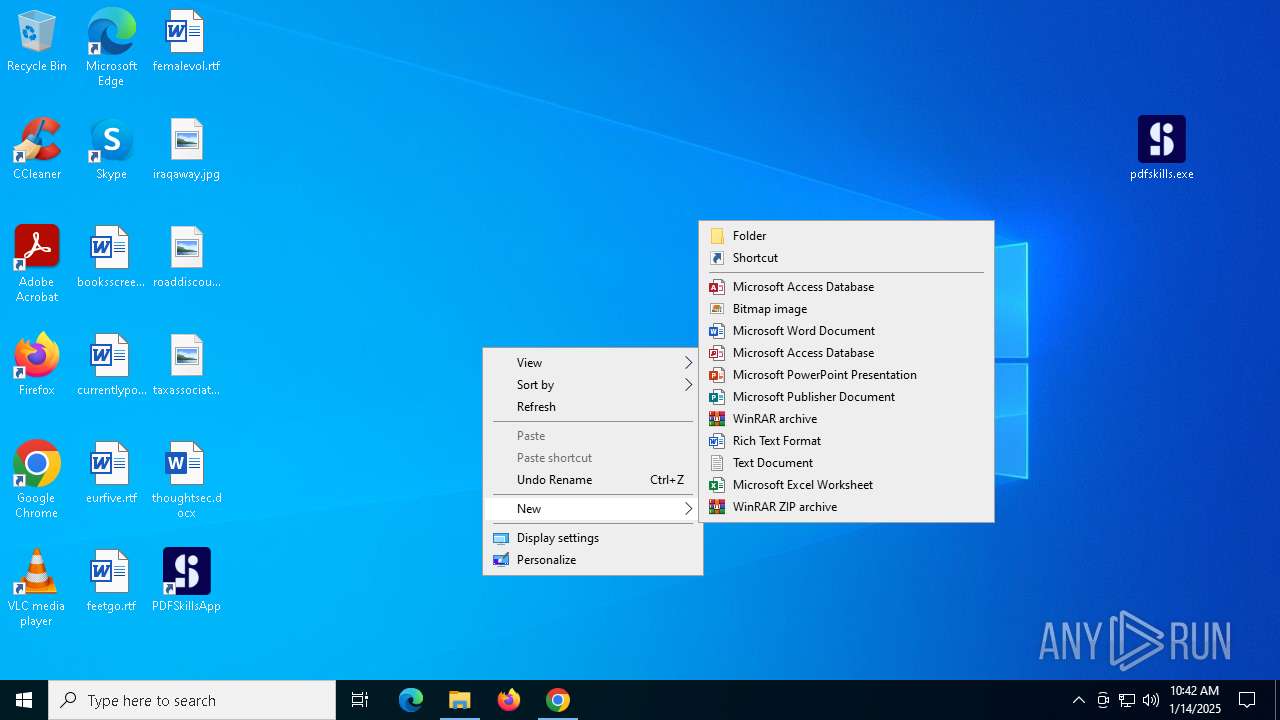The width and height of the screenshot is (1280, 720).
Task: Create new WinRAR archive
Action: tap(846, 419)
